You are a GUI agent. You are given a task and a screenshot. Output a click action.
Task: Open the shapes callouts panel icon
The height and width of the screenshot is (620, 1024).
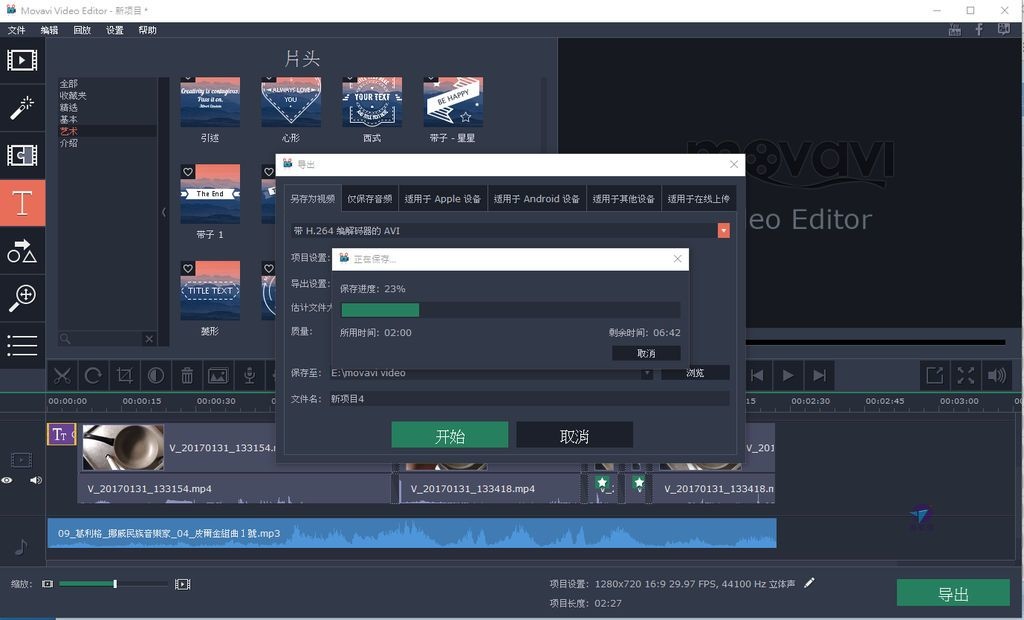pos(22,252)
